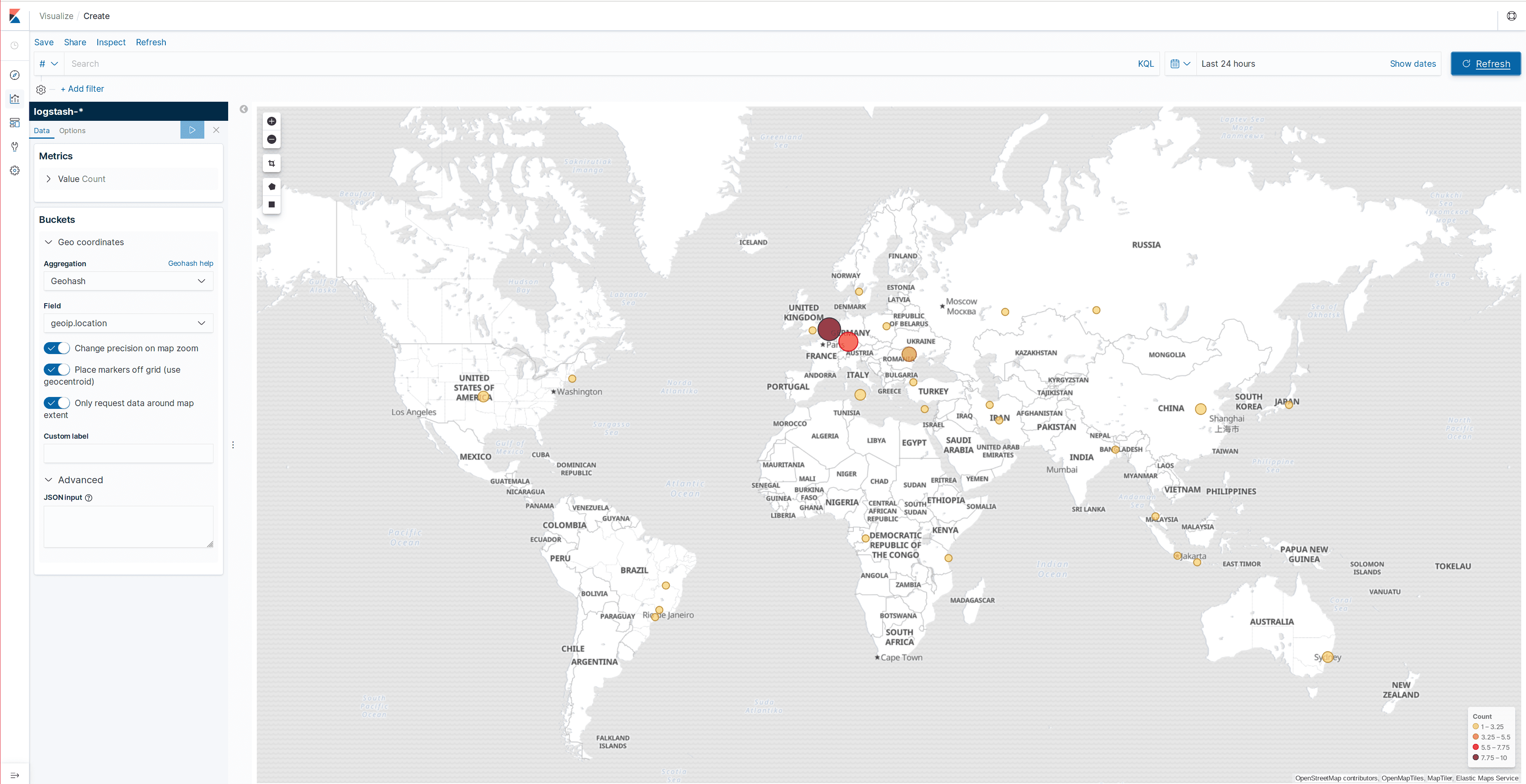Click the map zoom out button
This screenshot has width=1526, height=784.
[x=271, y=139]
